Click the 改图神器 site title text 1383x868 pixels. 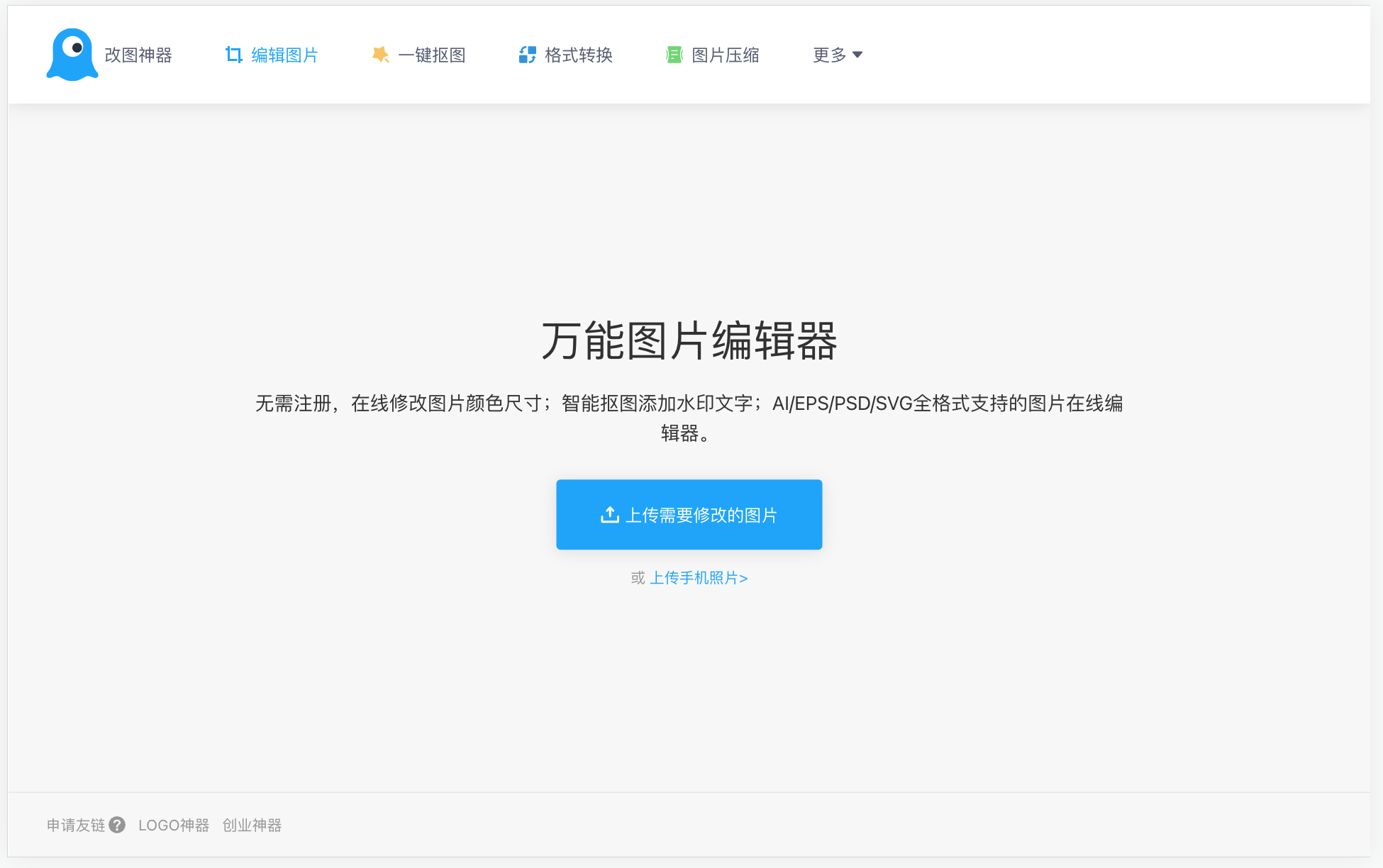pos(138,55)
